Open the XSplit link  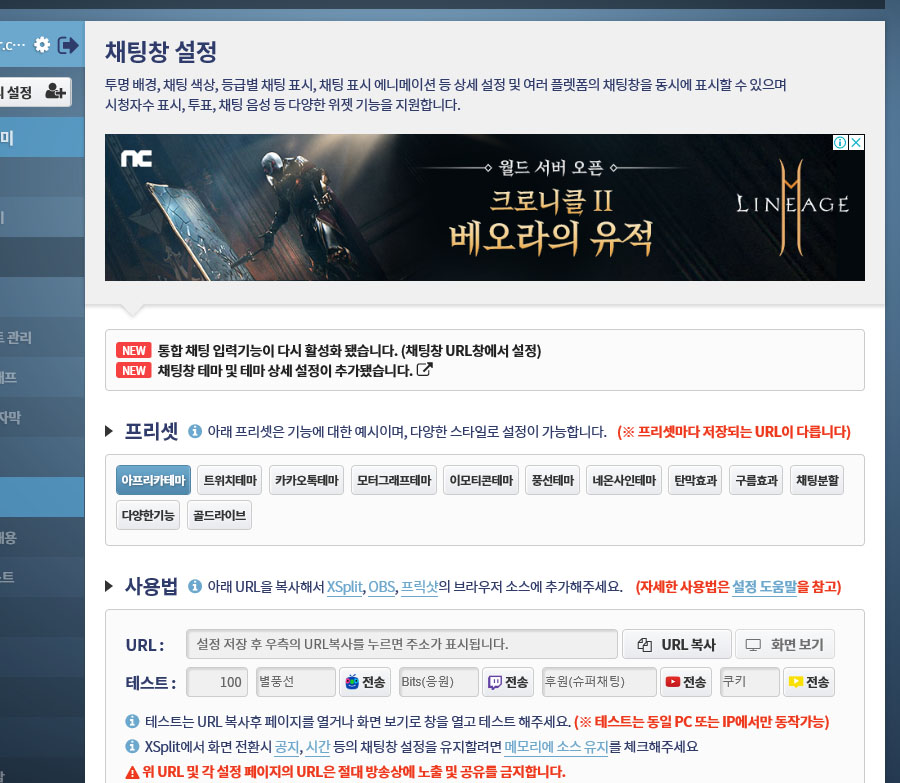pyautogui.click(x=344, y=586)
